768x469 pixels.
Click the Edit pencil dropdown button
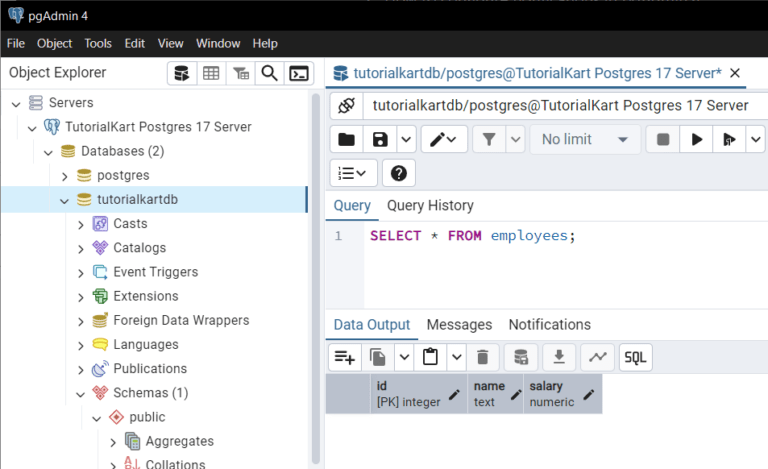pyautogui.click(x=443, y=140)
